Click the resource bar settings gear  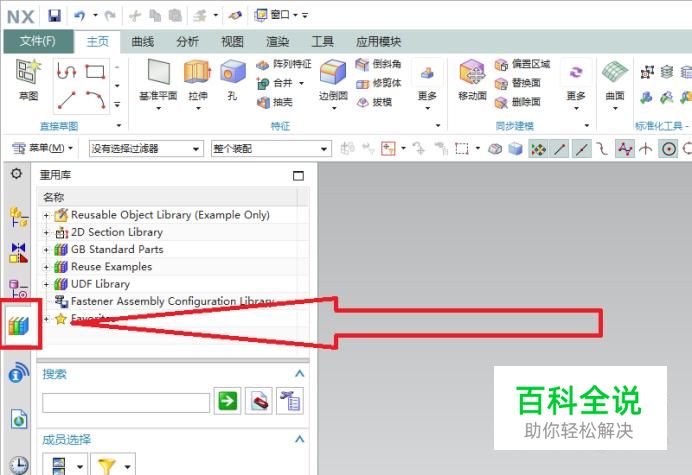16,174
